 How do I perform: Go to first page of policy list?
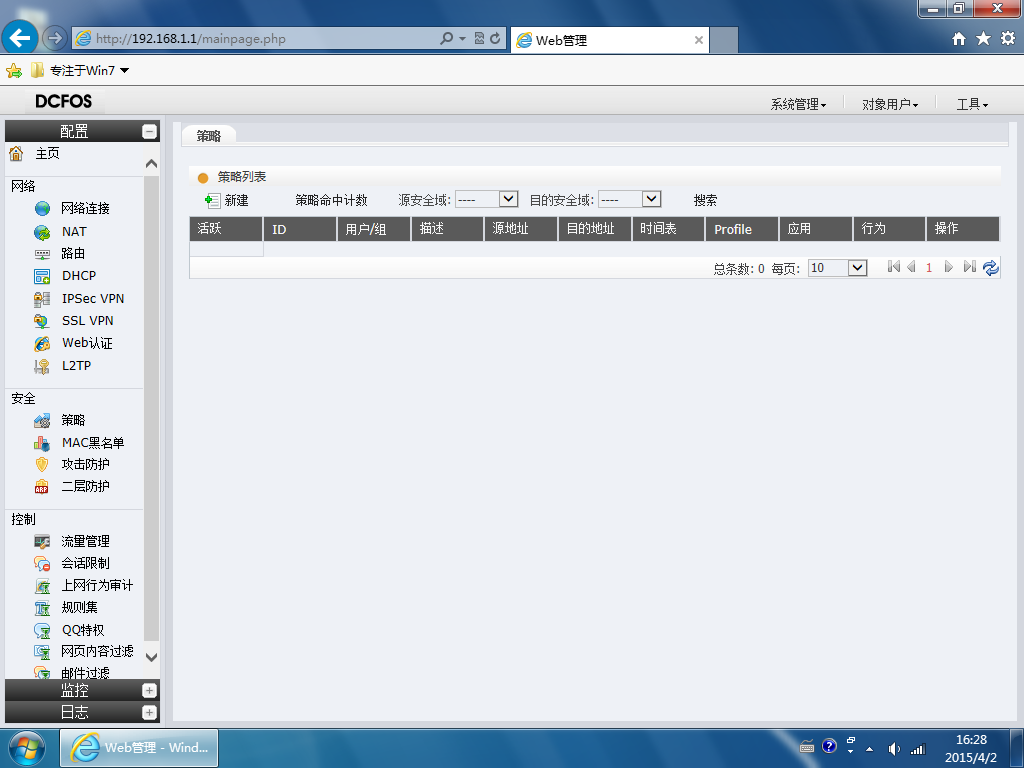click(893, 266)
